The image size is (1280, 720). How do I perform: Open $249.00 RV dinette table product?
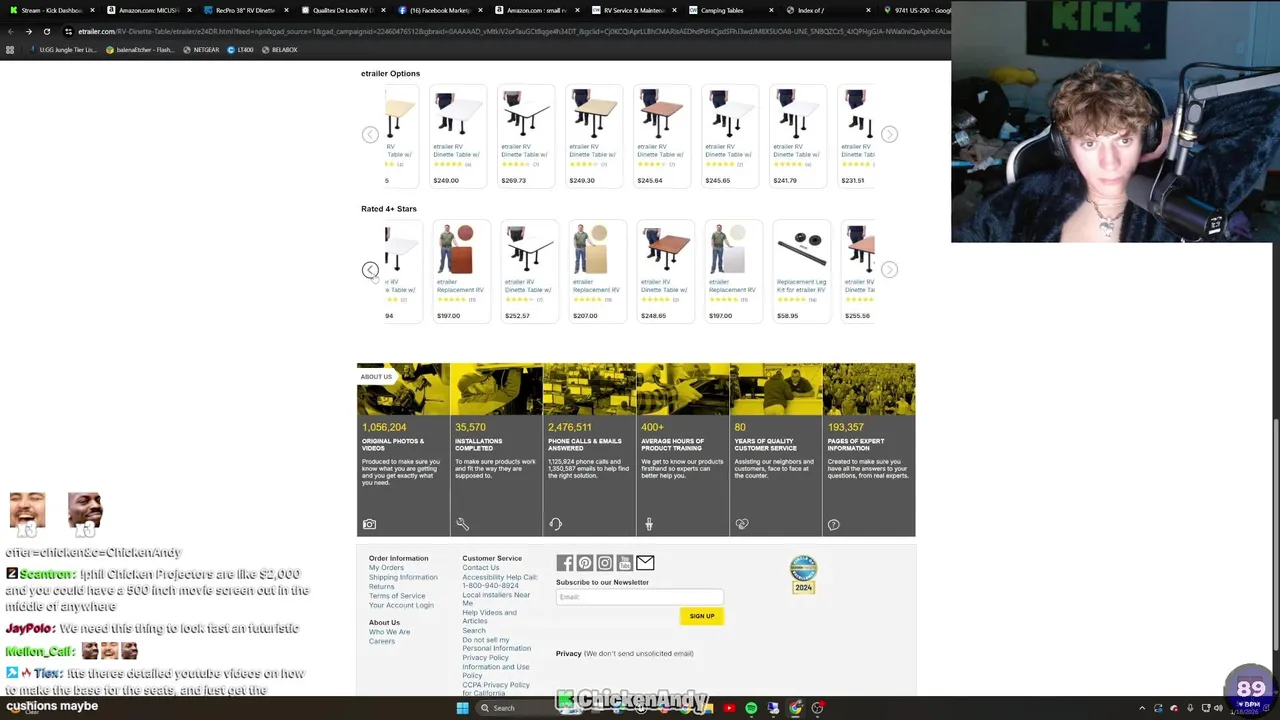click(x=457, y=137)
